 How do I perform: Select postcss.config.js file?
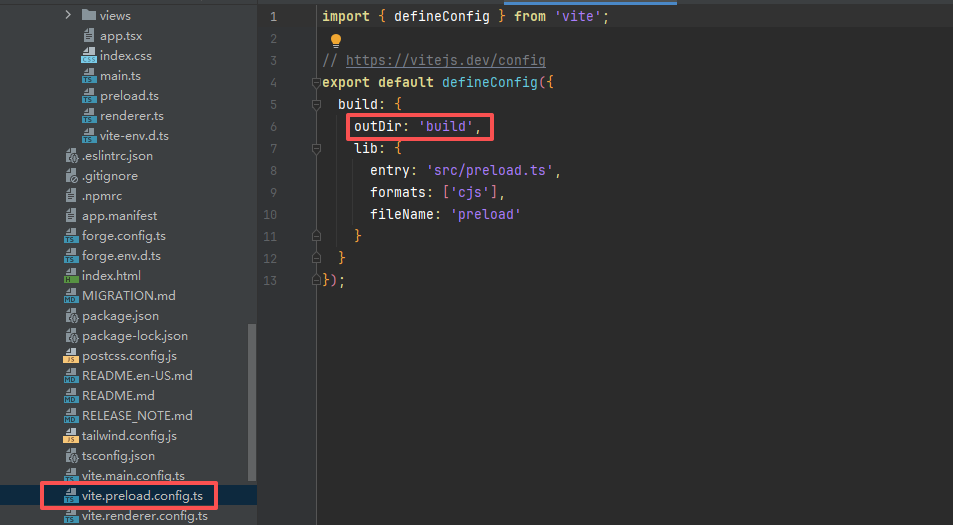129,355
